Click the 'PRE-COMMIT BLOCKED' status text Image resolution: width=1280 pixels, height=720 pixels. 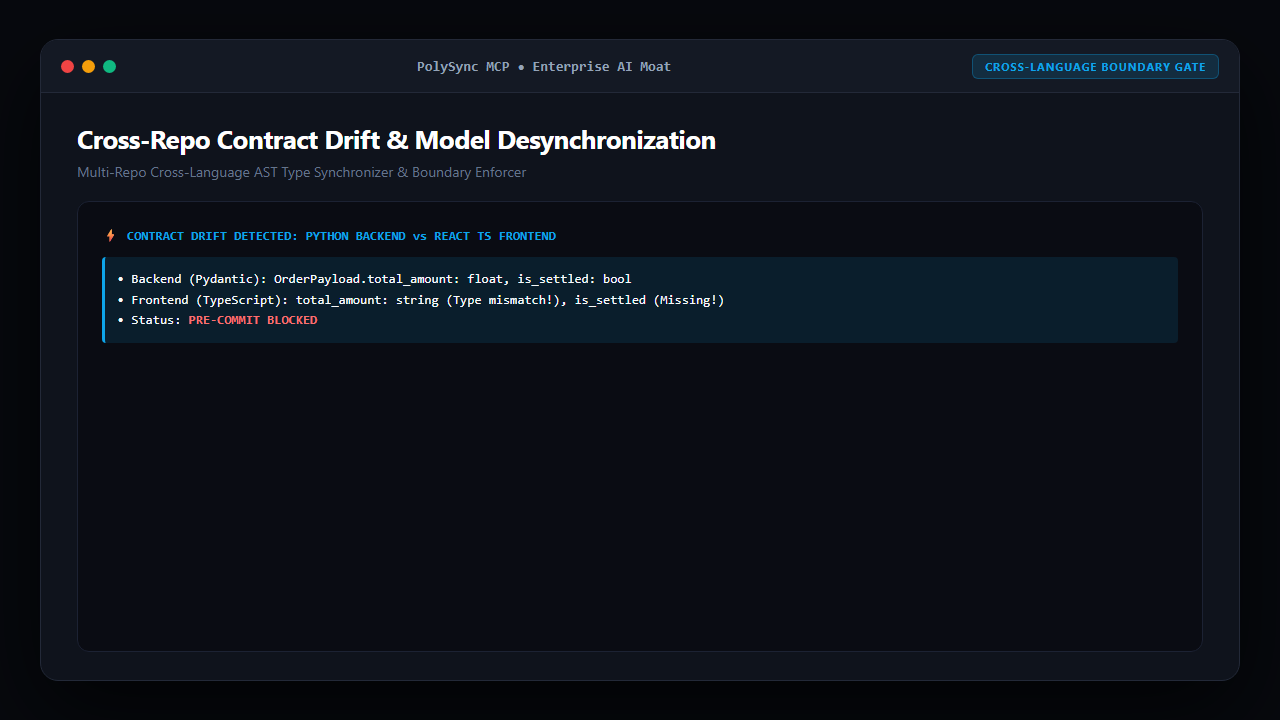click(253, 320)
